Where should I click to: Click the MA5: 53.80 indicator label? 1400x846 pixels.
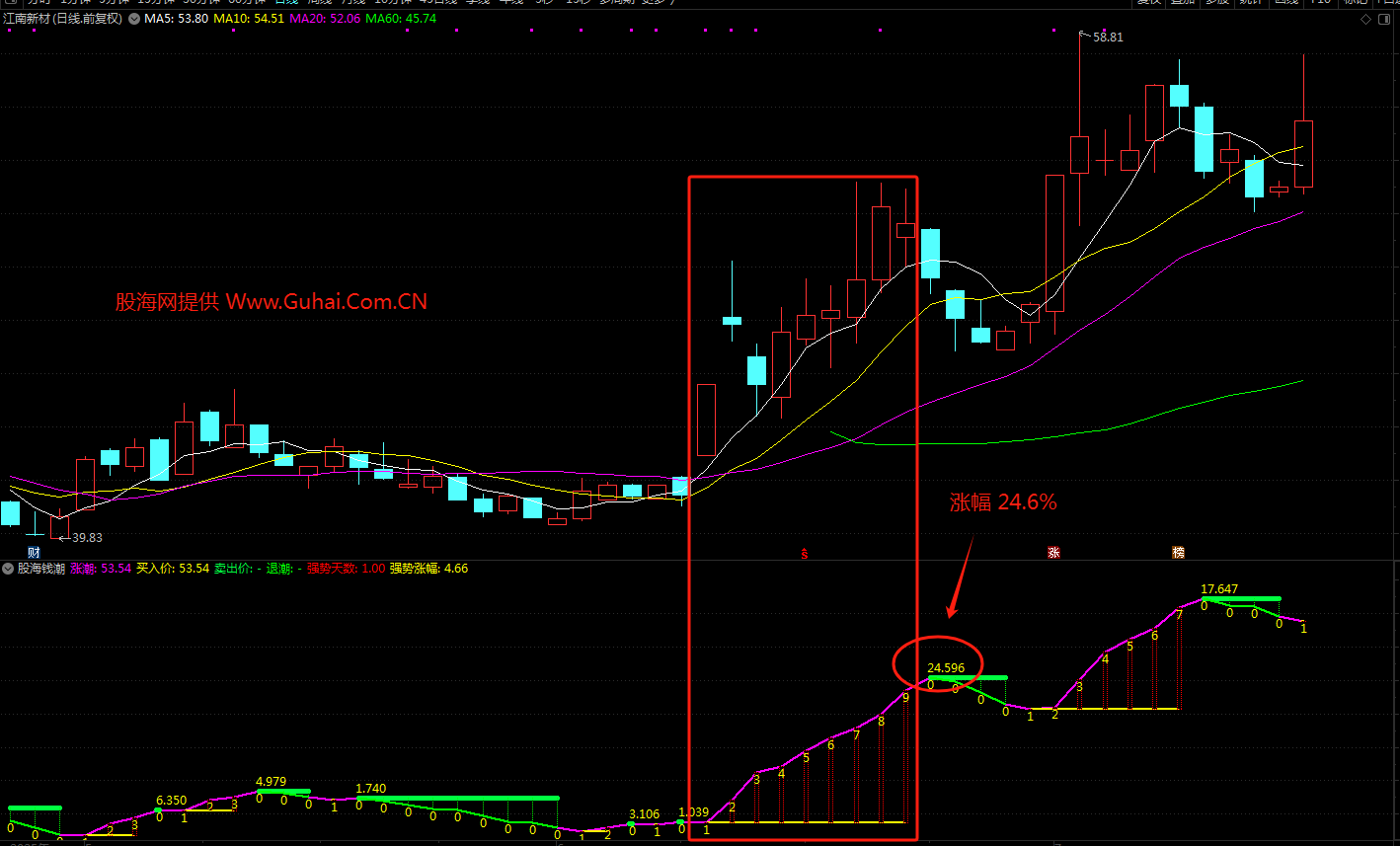point(176,19)
